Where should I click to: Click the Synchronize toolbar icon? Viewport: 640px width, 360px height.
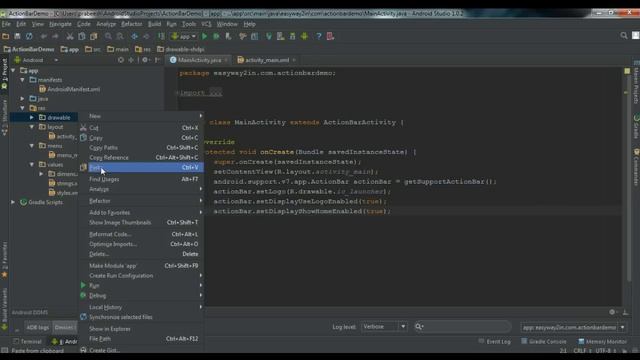[x=29, y=36]
